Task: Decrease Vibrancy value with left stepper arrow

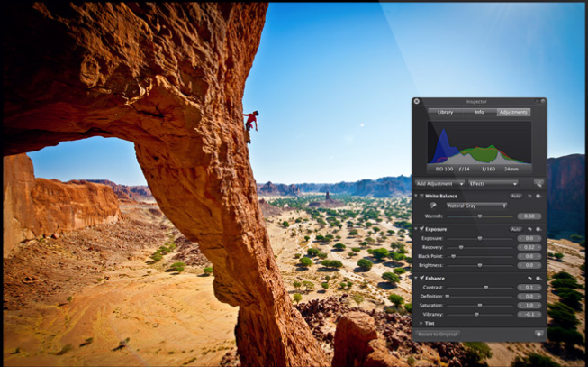Action: point(520,314)
